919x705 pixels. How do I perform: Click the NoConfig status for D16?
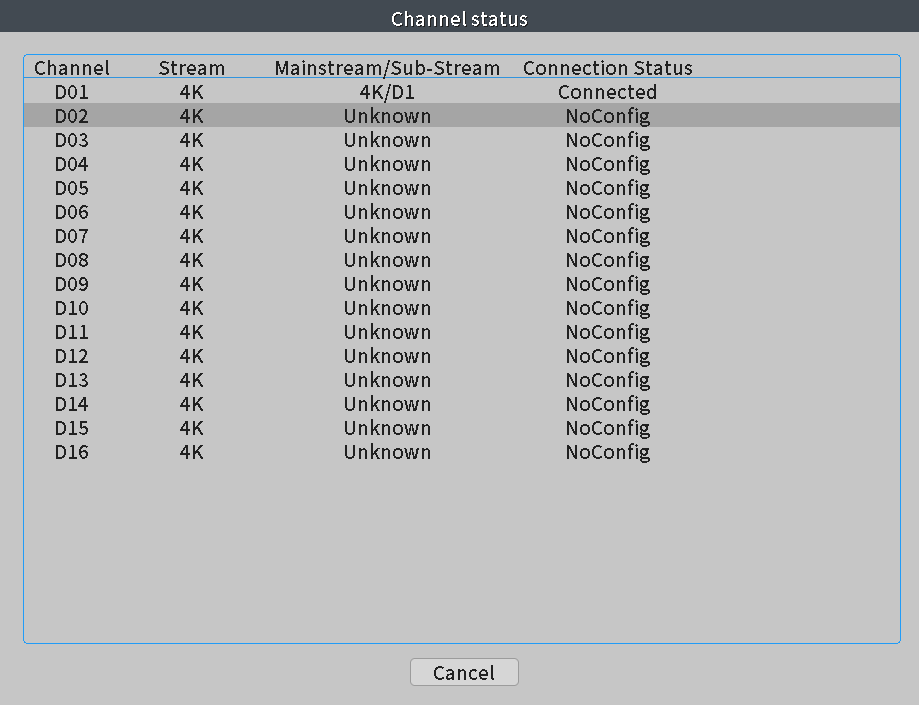point(608,452)
